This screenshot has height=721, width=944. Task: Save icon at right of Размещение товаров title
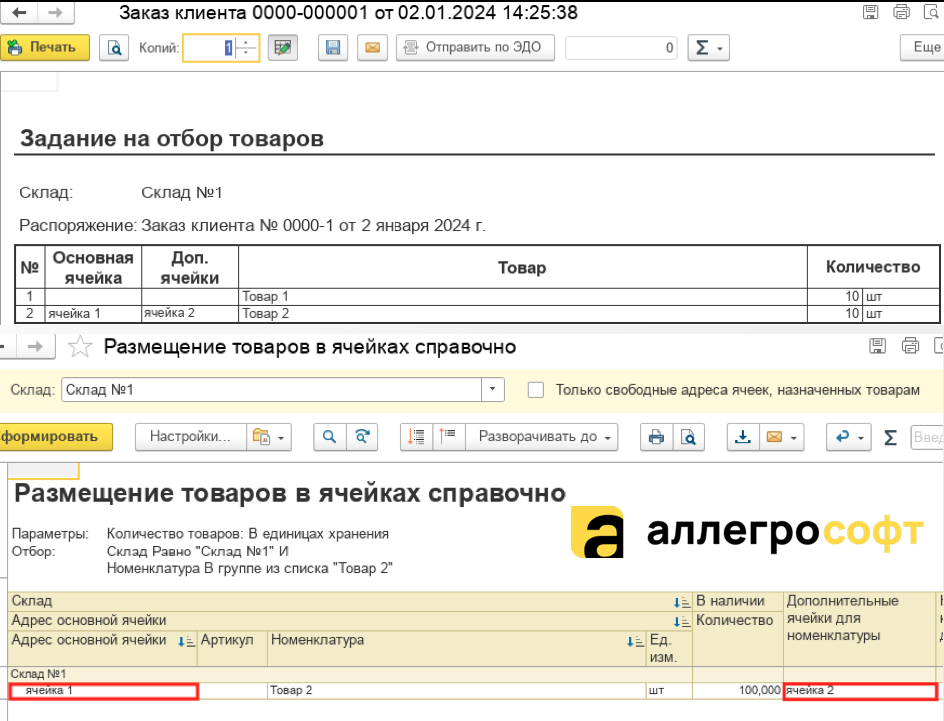pos(878,346)
